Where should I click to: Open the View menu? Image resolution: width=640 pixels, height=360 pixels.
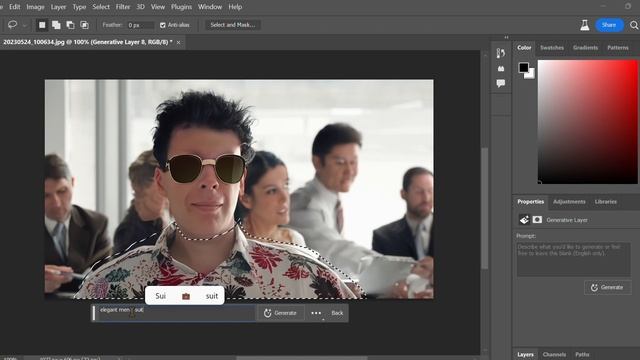(158, 7)
